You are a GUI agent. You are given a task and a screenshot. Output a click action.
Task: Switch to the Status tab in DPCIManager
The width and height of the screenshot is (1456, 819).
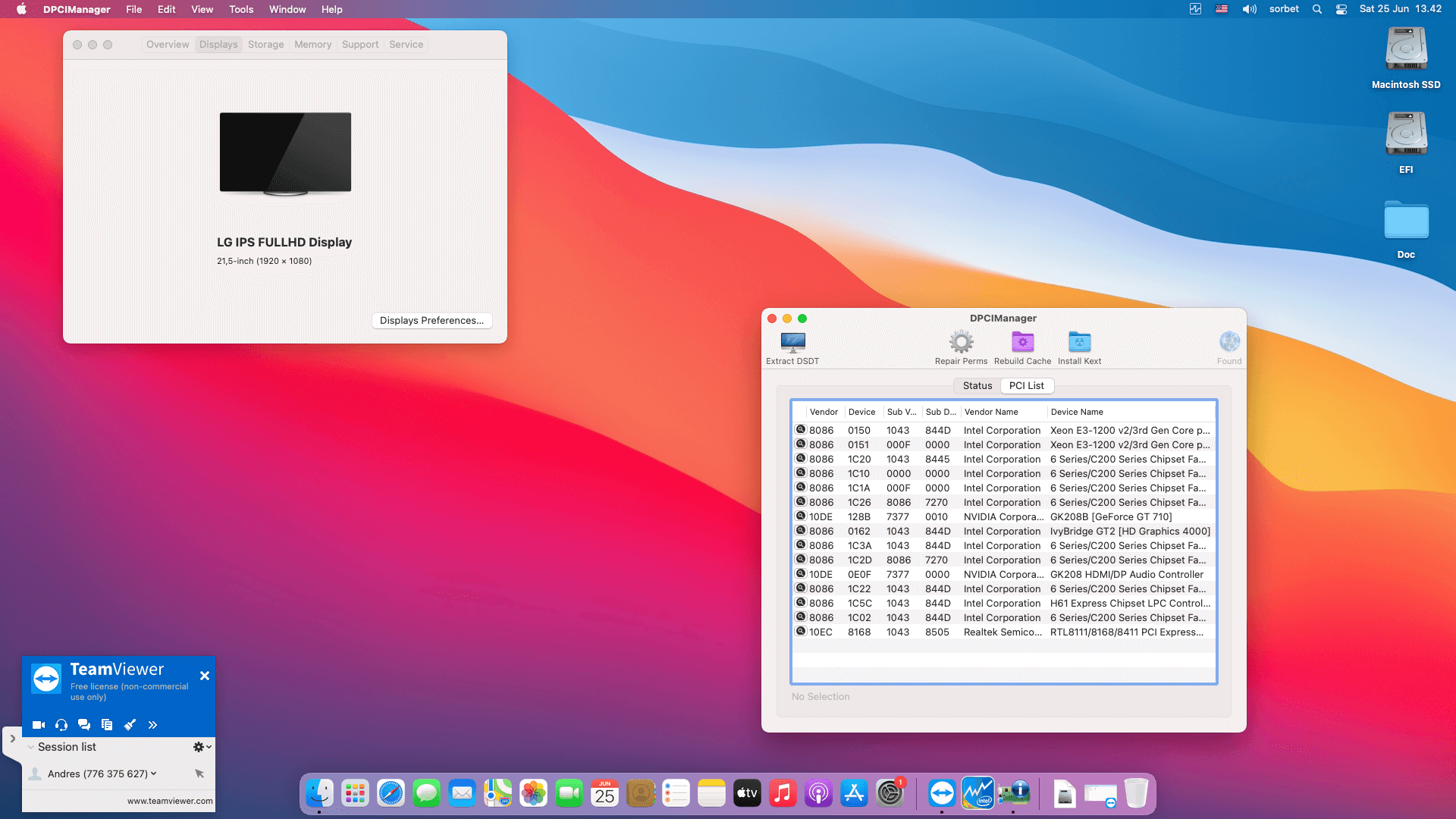[977, 386]
